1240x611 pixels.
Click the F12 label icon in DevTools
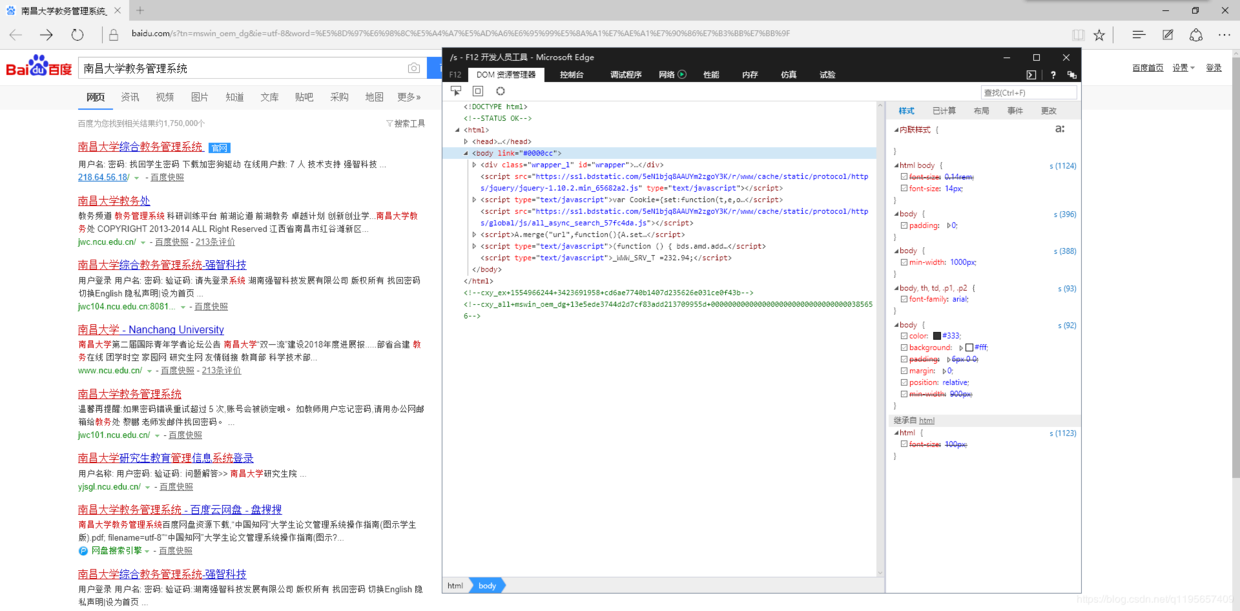455,75
